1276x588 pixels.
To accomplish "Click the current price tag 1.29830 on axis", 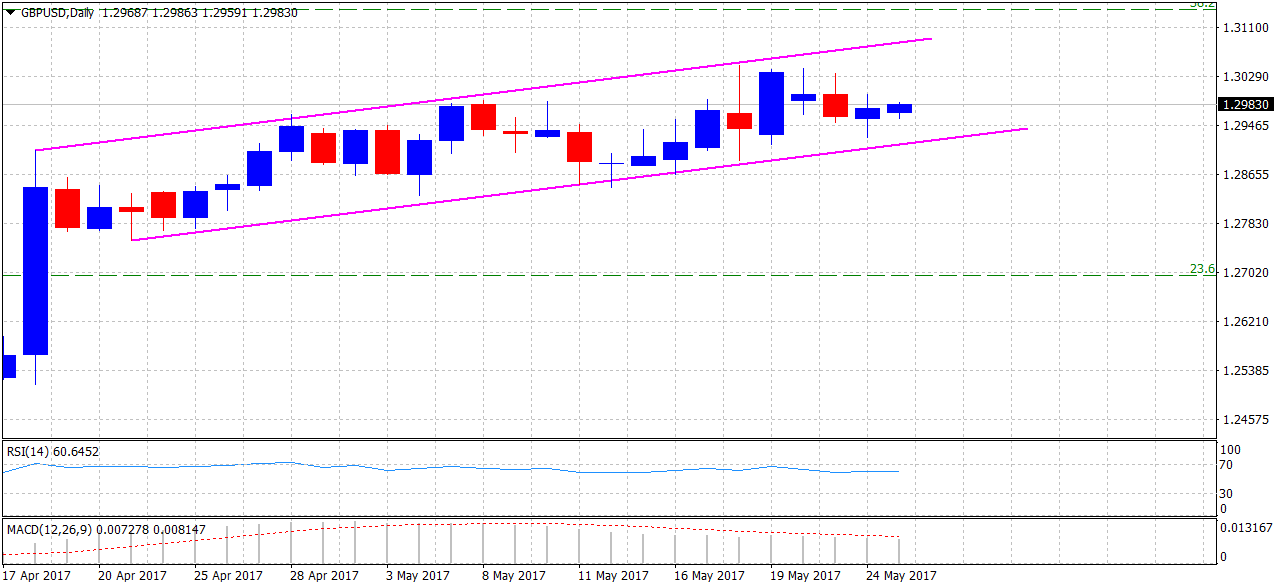I will [1245, 104].
